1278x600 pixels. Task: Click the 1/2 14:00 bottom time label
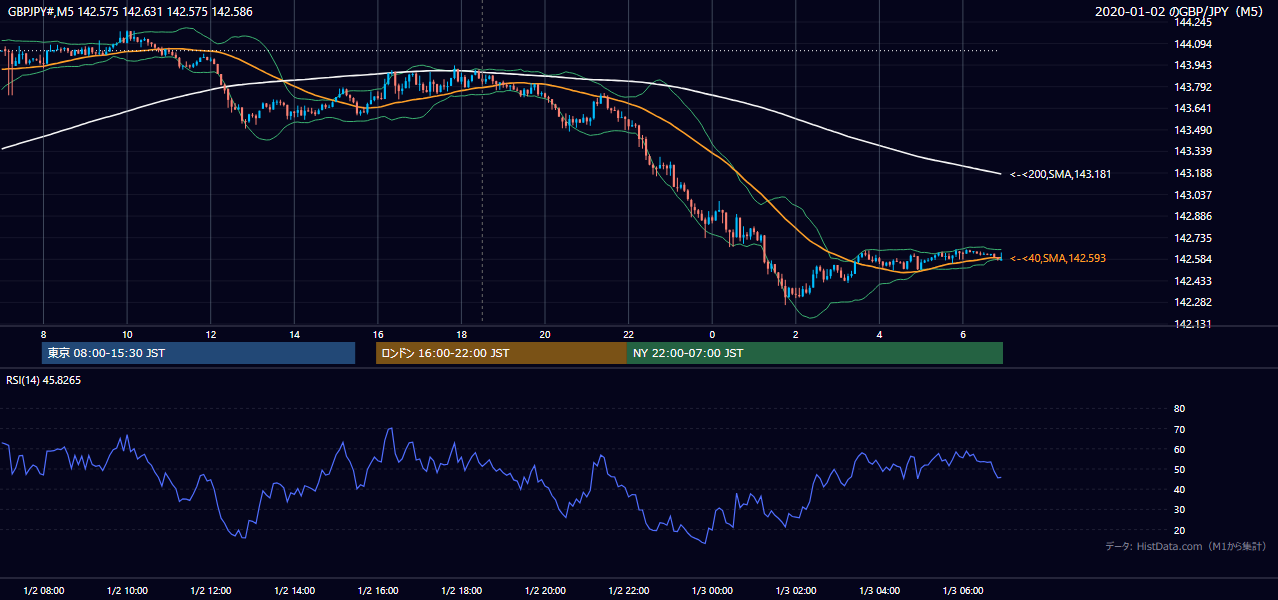[294, 591]
